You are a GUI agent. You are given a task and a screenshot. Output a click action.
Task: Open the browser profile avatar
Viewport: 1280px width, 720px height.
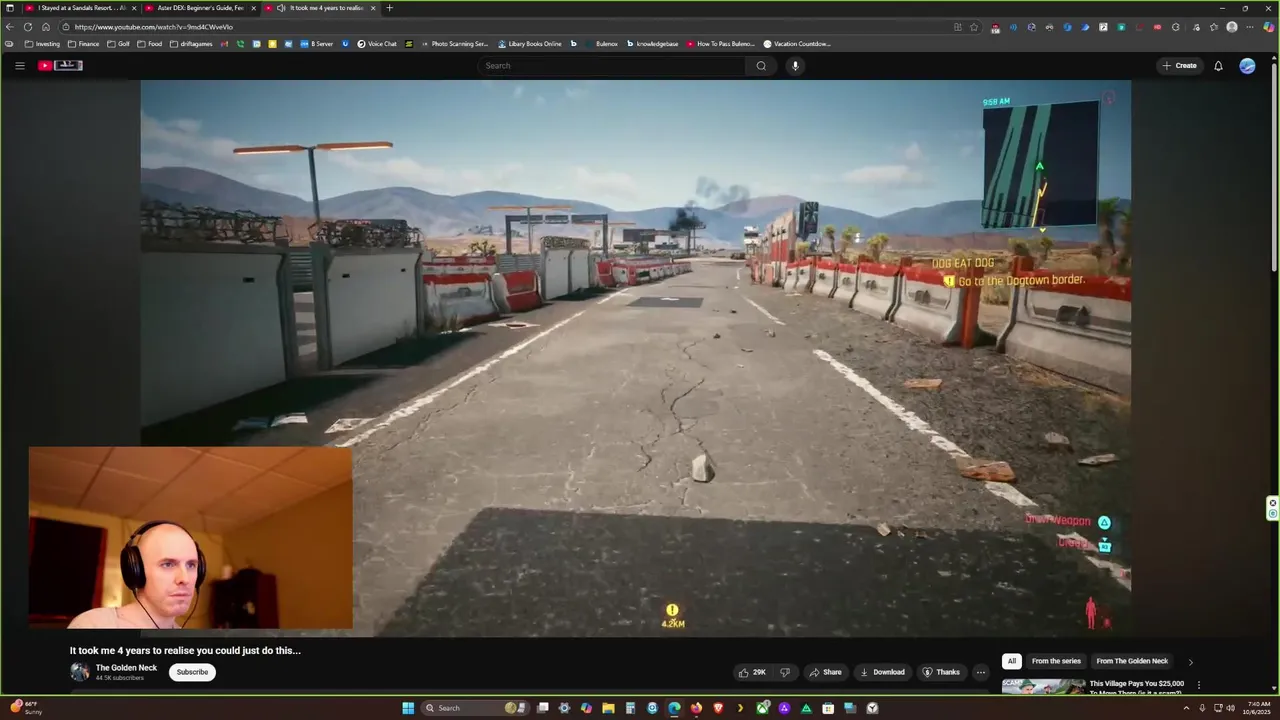click(x=1232, y=27)
